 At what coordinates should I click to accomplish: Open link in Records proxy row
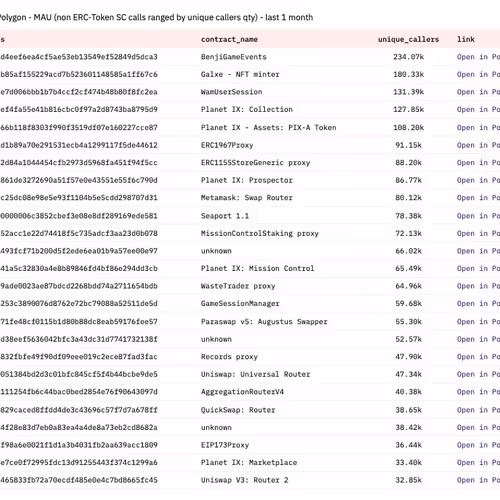[478, 357]
